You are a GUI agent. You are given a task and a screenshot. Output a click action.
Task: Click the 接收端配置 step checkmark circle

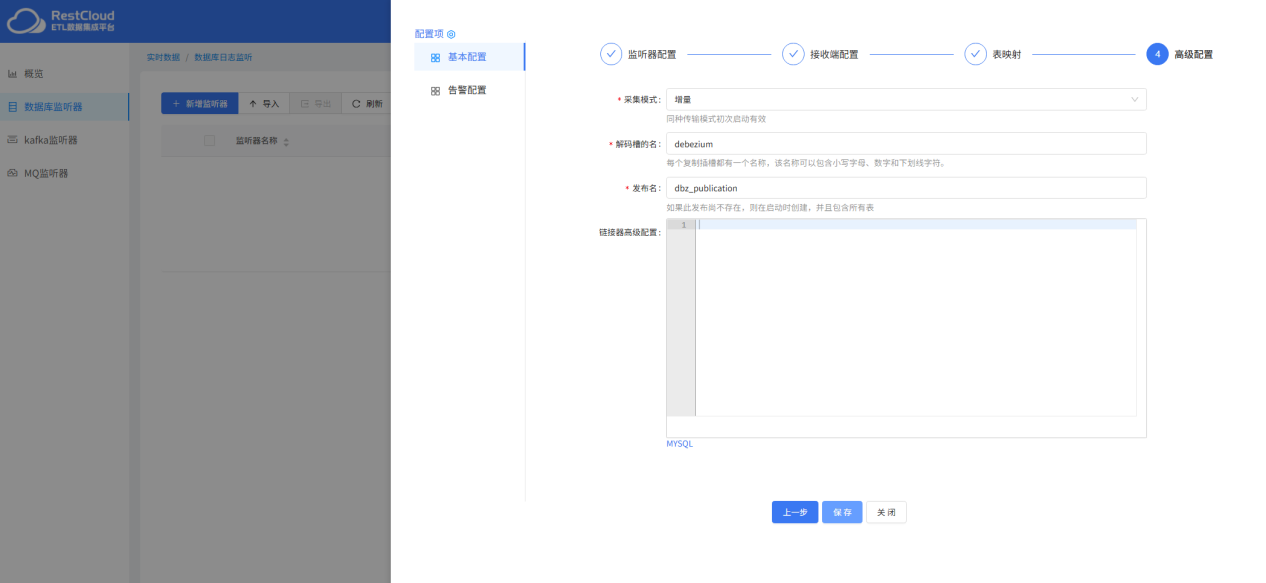(x=793, y=54)
